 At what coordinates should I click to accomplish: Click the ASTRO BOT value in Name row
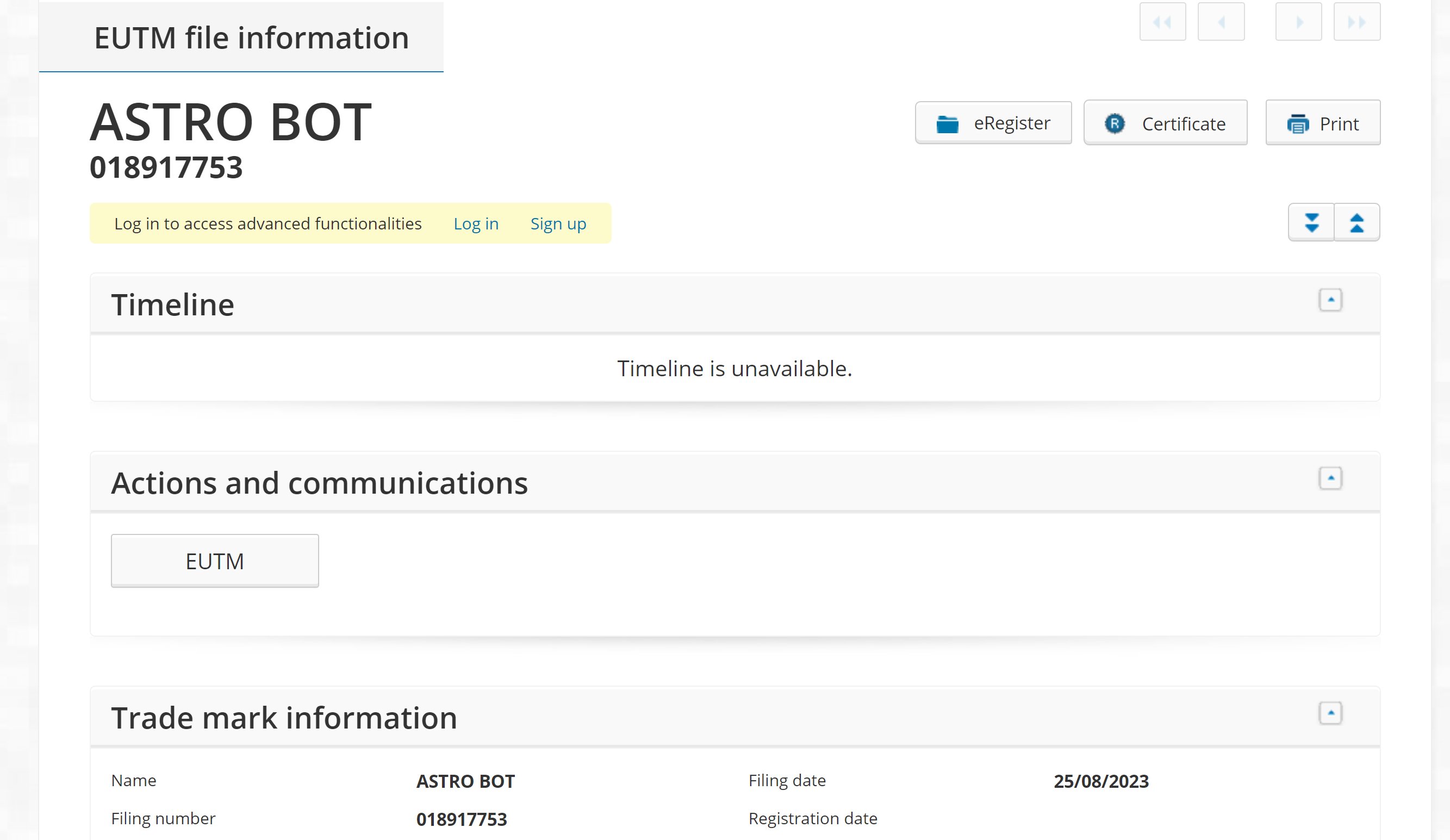tap(465, 781)
